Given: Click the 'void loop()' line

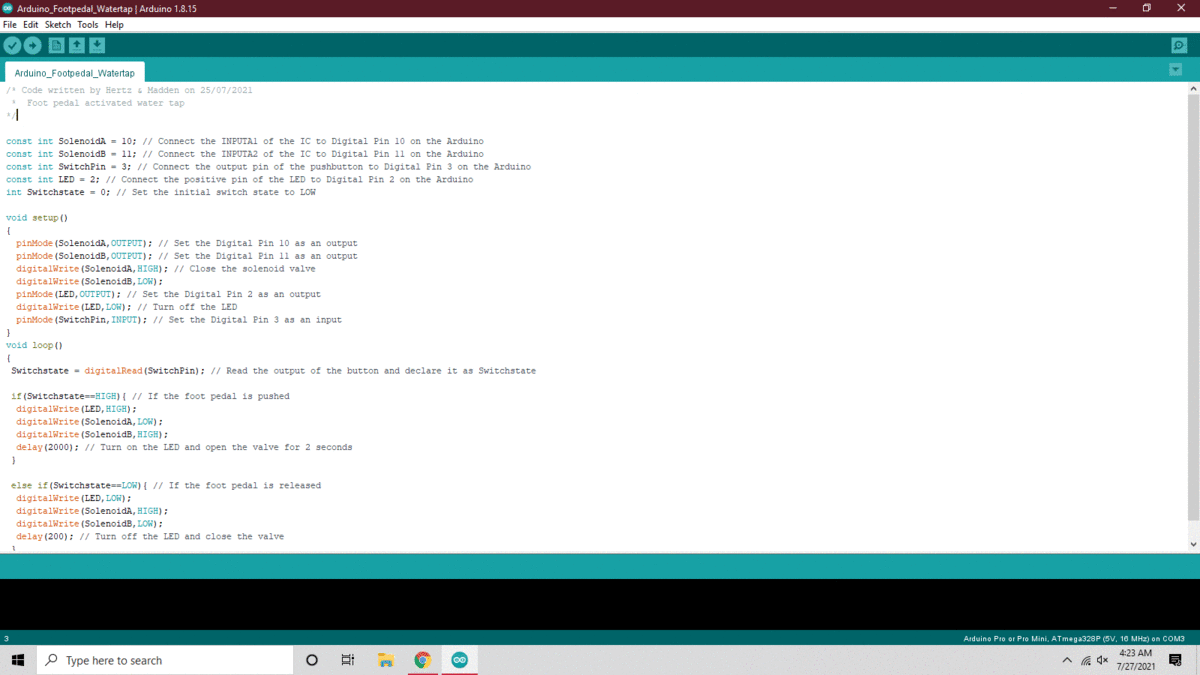Looking at the screenshot, I should pos(34,345).
